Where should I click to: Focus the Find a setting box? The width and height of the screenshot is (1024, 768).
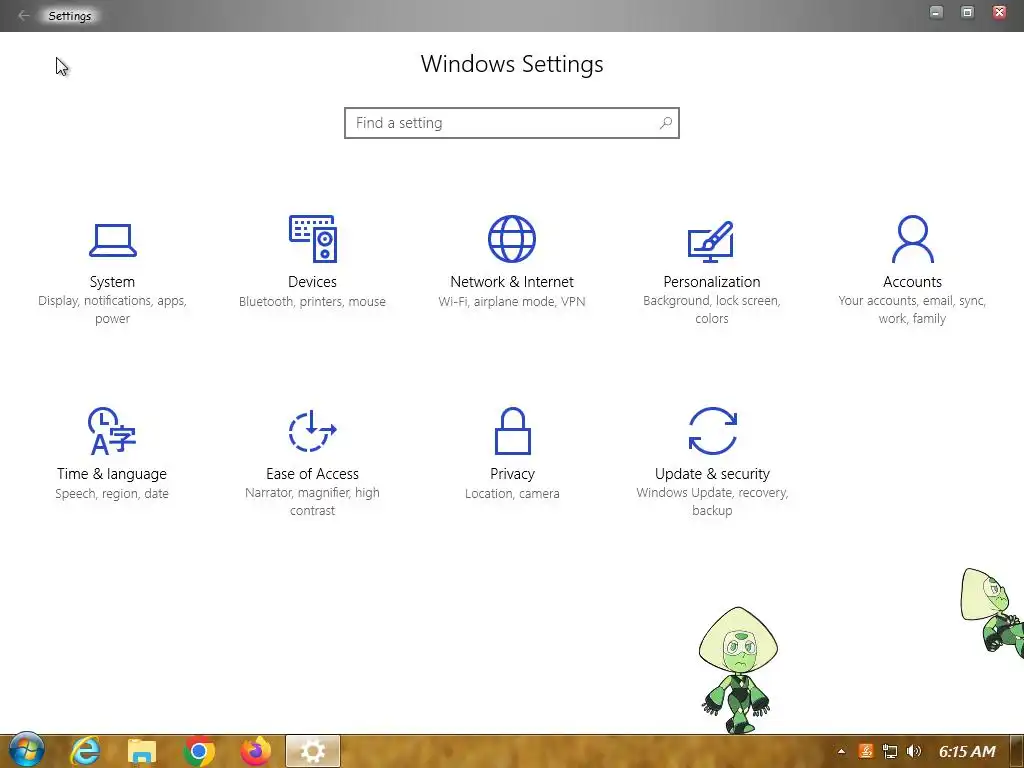pyautogui.click(x=512, y=123)
